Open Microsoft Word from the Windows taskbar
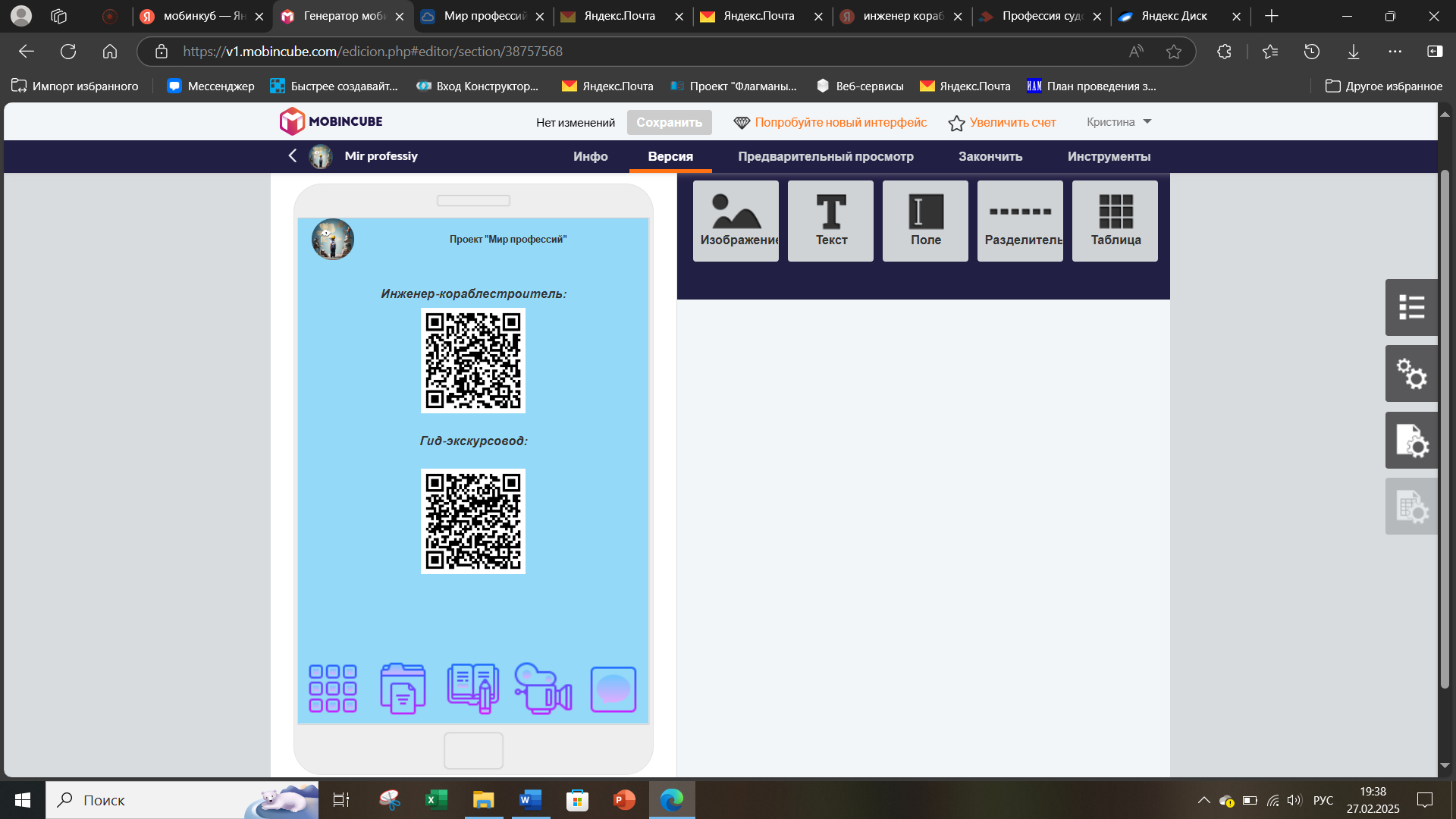Image resolution: width=1456 pixels, height=819 pixels. click(530, 800)
